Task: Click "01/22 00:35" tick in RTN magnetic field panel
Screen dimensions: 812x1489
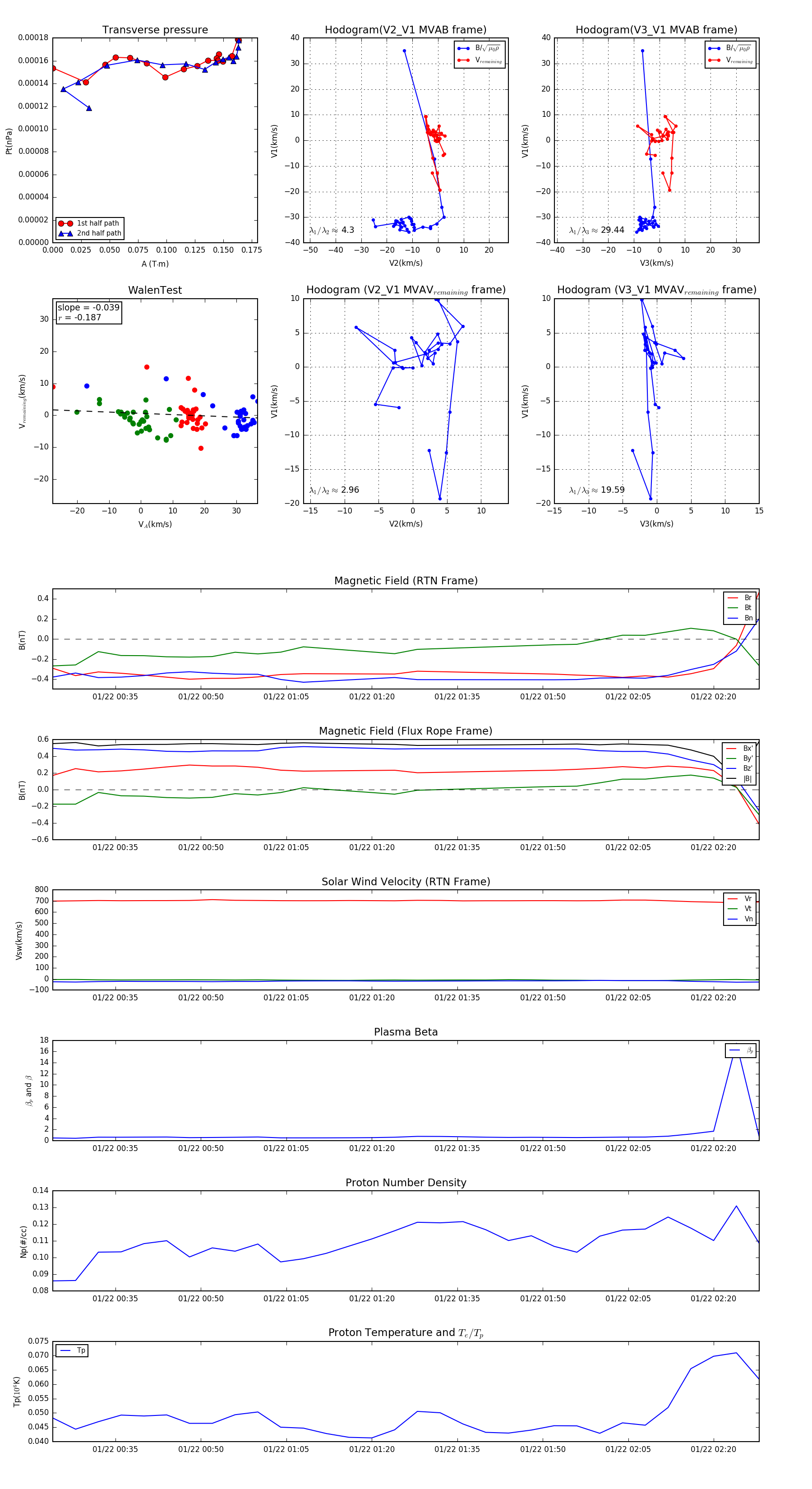Action: (115, 697)
